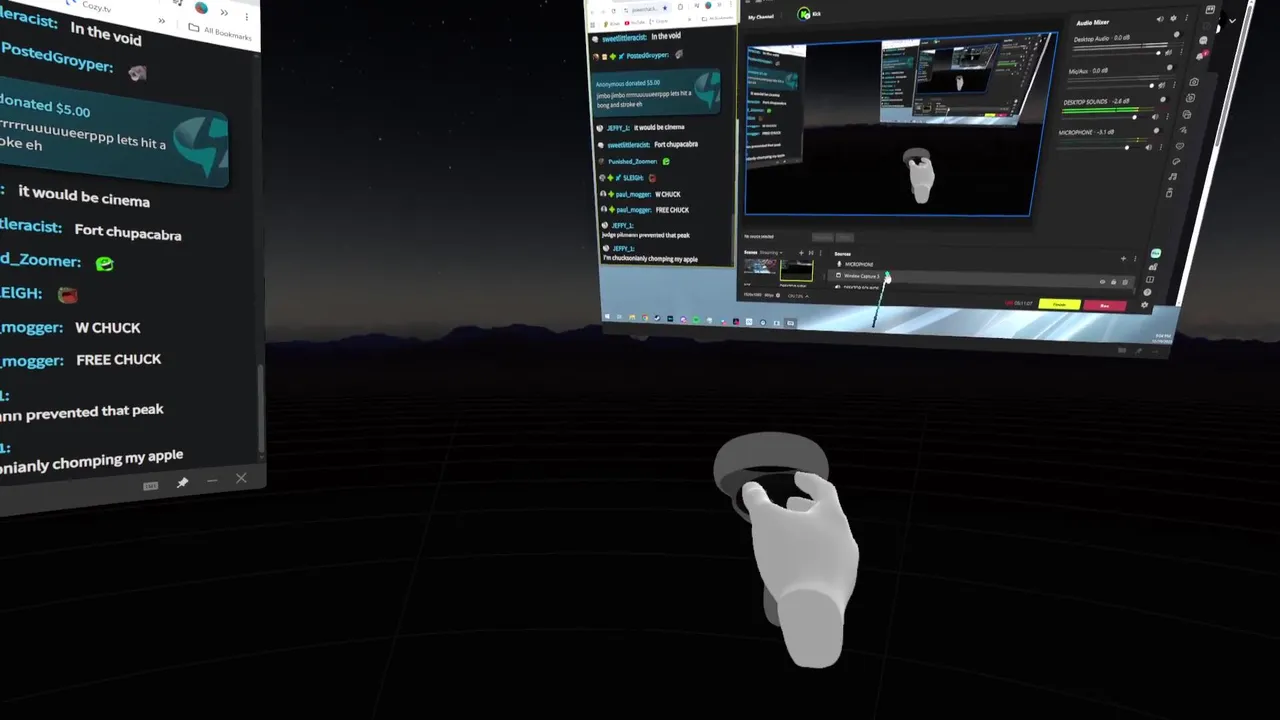The height and width of the screenshot is (720, 1280).
Task: Click the 'FREE CHUCK' message in the small browser chat
Action: 672,210
